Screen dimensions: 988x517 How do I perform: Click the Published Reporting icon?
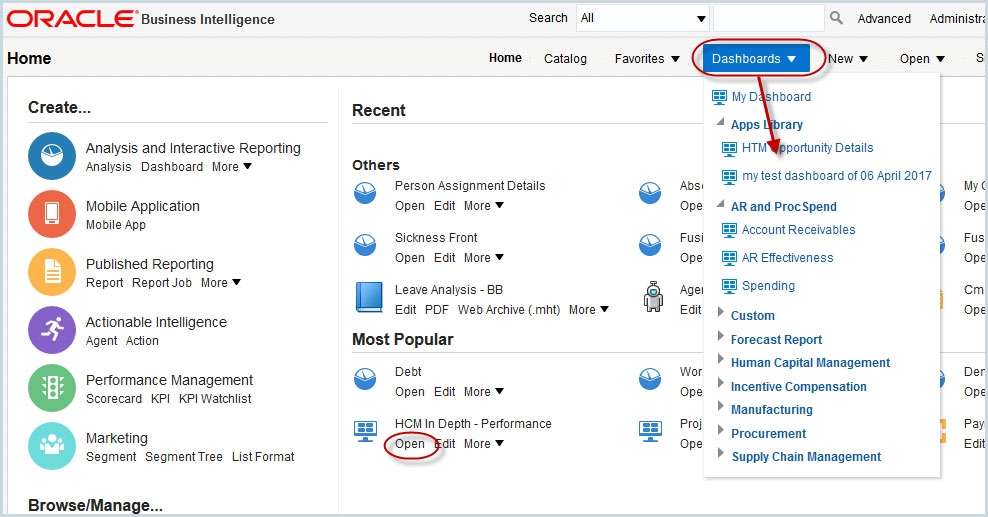pyautogui.click(x=52, y=272)
